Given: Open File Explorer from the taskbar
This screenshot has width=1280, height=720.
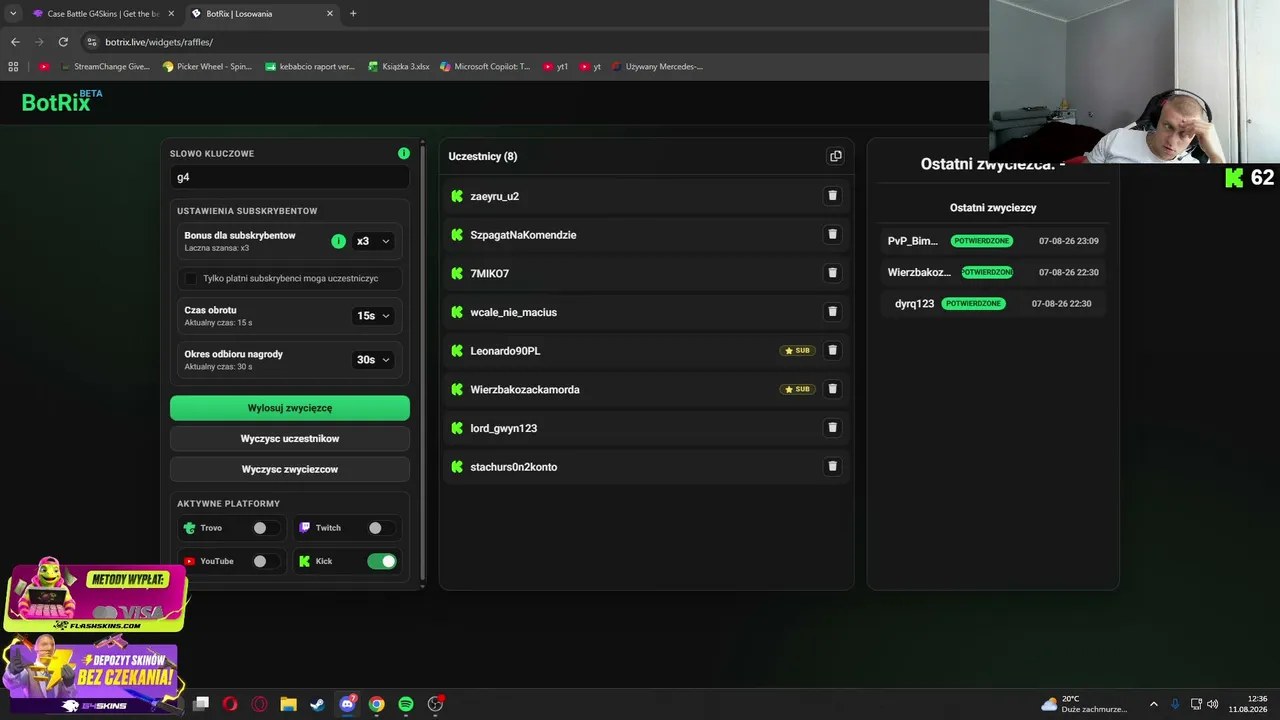Looking at the screenshot, I should (x=288, y=704).
